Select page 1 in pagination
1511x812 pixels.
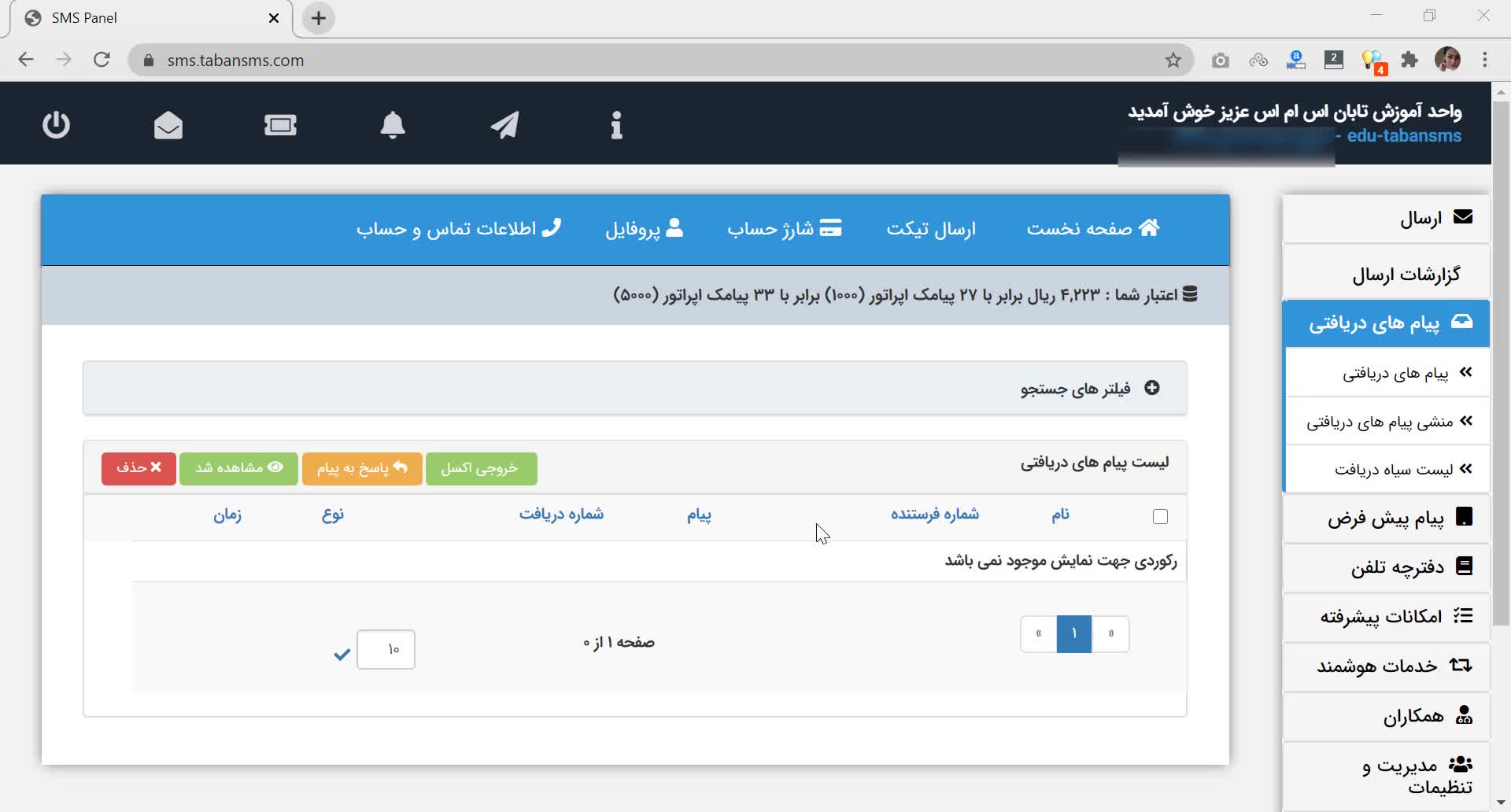1073,634
